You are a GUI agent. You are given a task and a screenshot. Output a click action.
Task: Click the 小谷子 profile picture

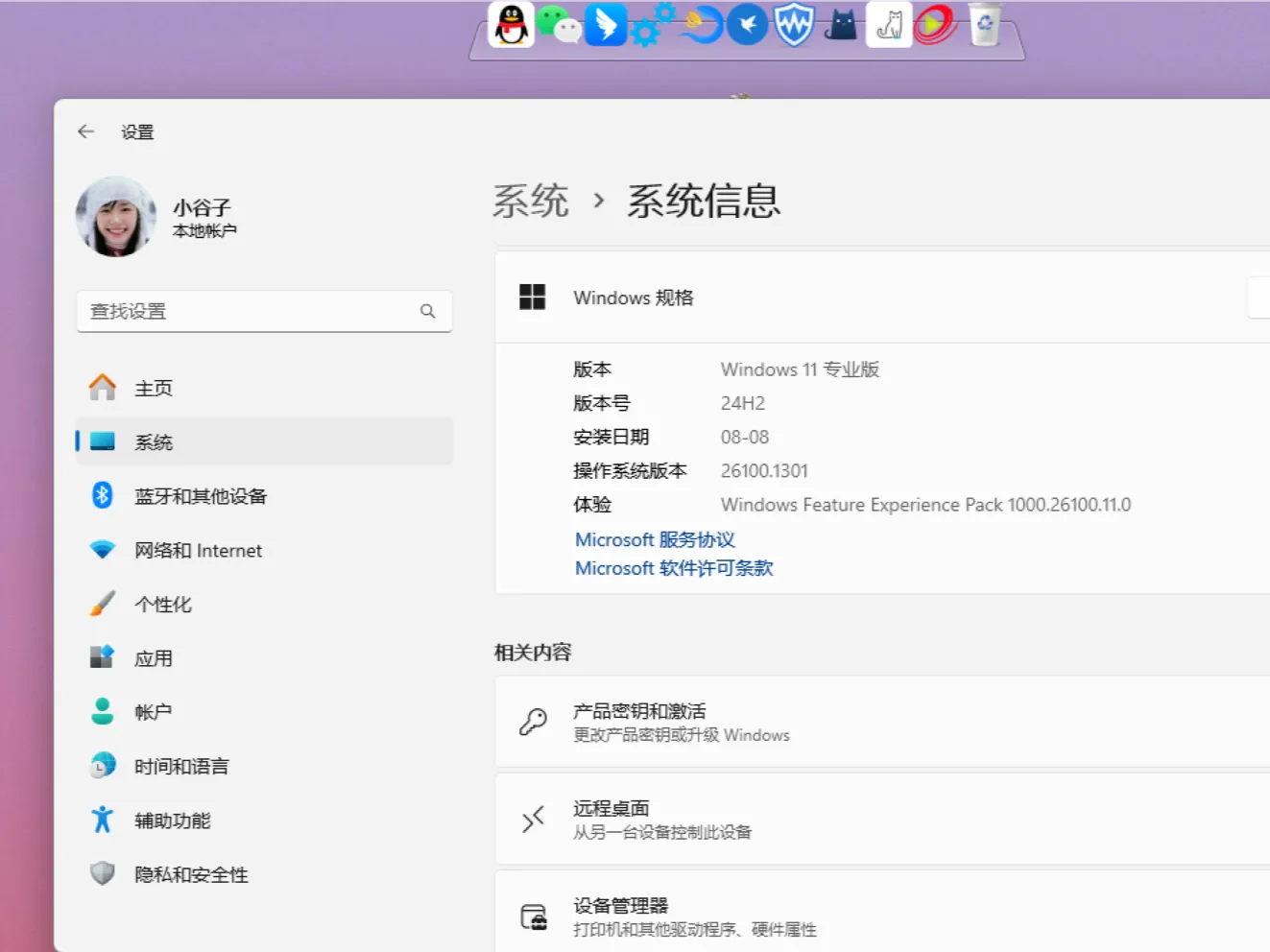coord(115,217)
